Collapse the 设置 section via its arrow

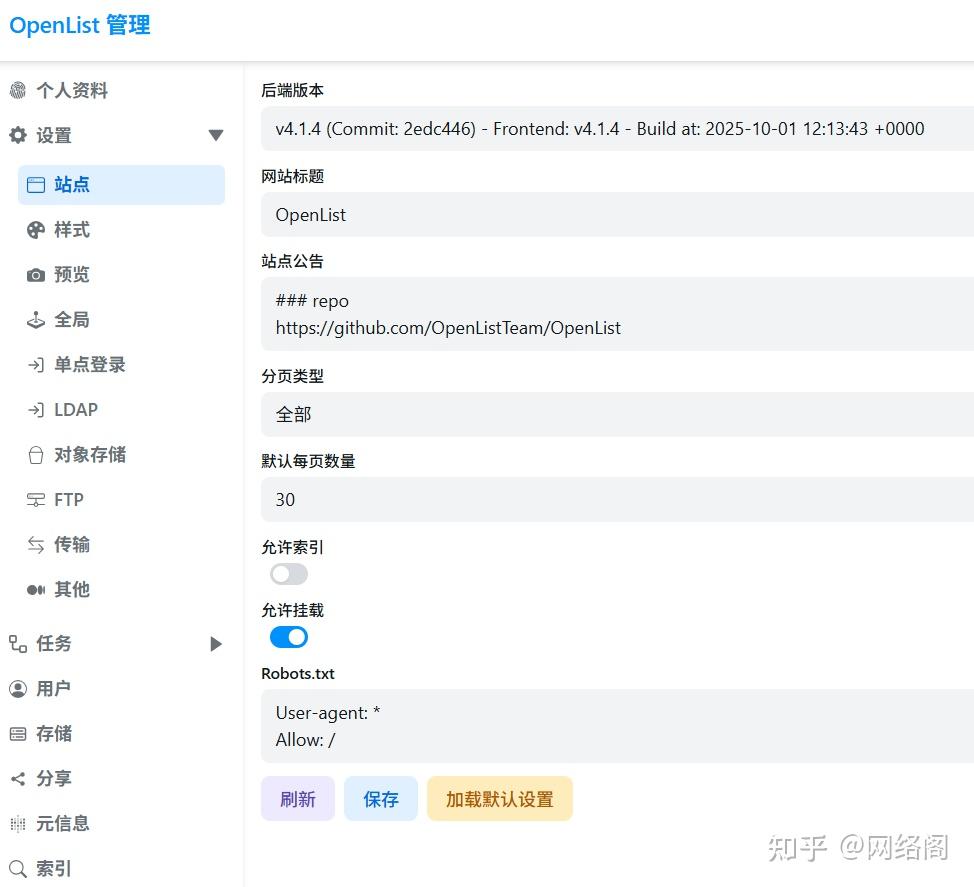216,135
